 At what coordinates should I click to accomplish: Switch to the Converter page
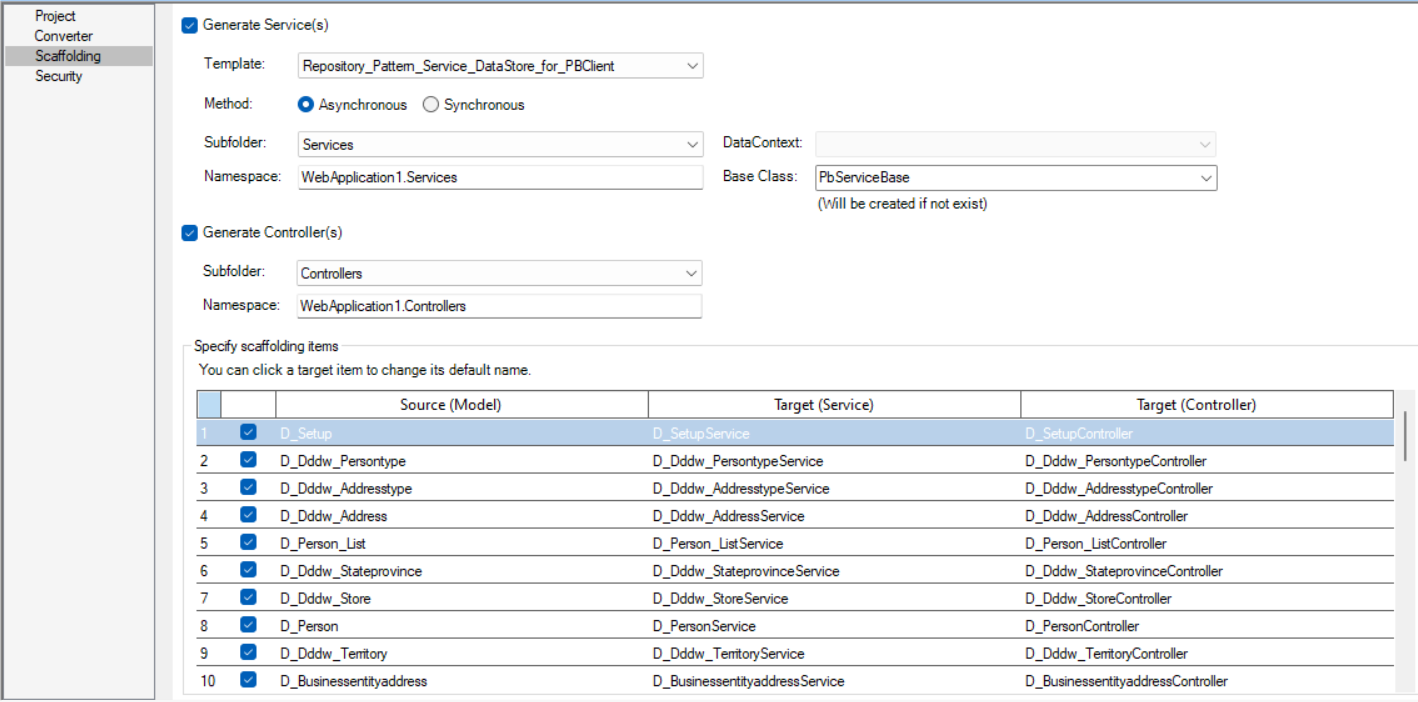tap(63, 36)
